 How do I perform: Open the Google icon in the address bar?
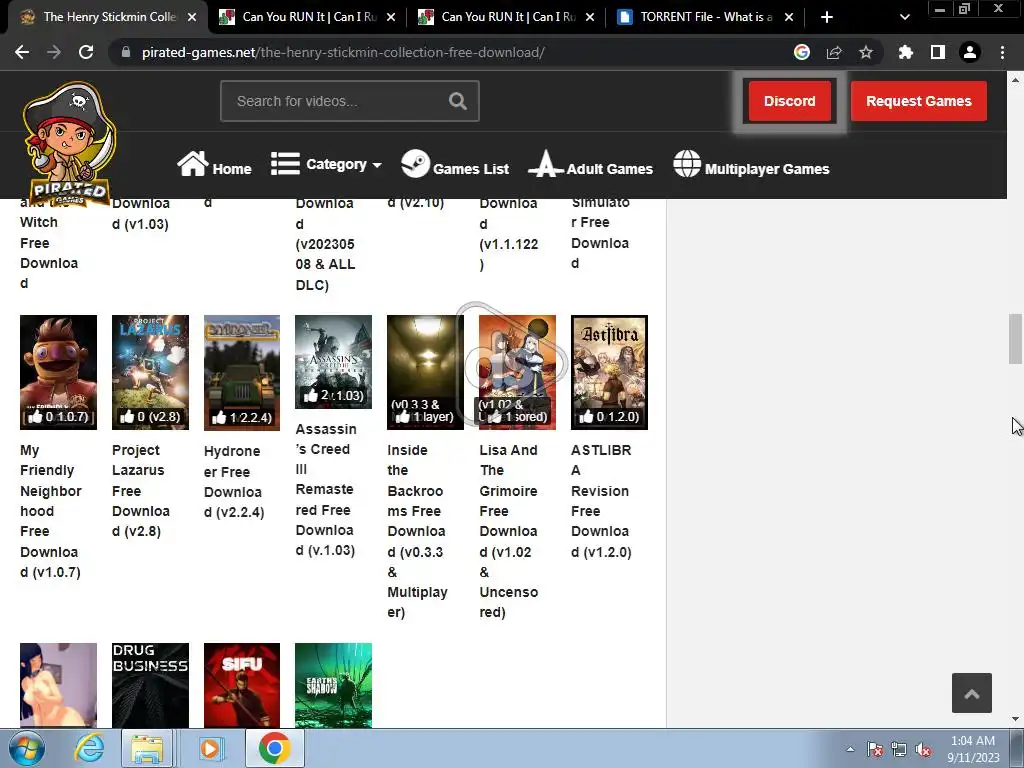(x=802, y=52)
